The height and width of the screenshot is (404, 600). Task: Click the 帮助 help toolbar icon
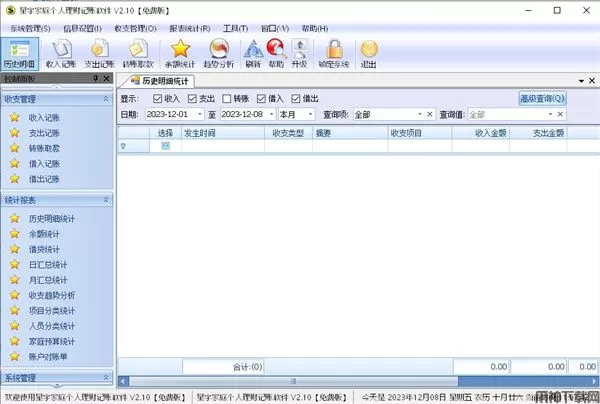tap(276, 54)
